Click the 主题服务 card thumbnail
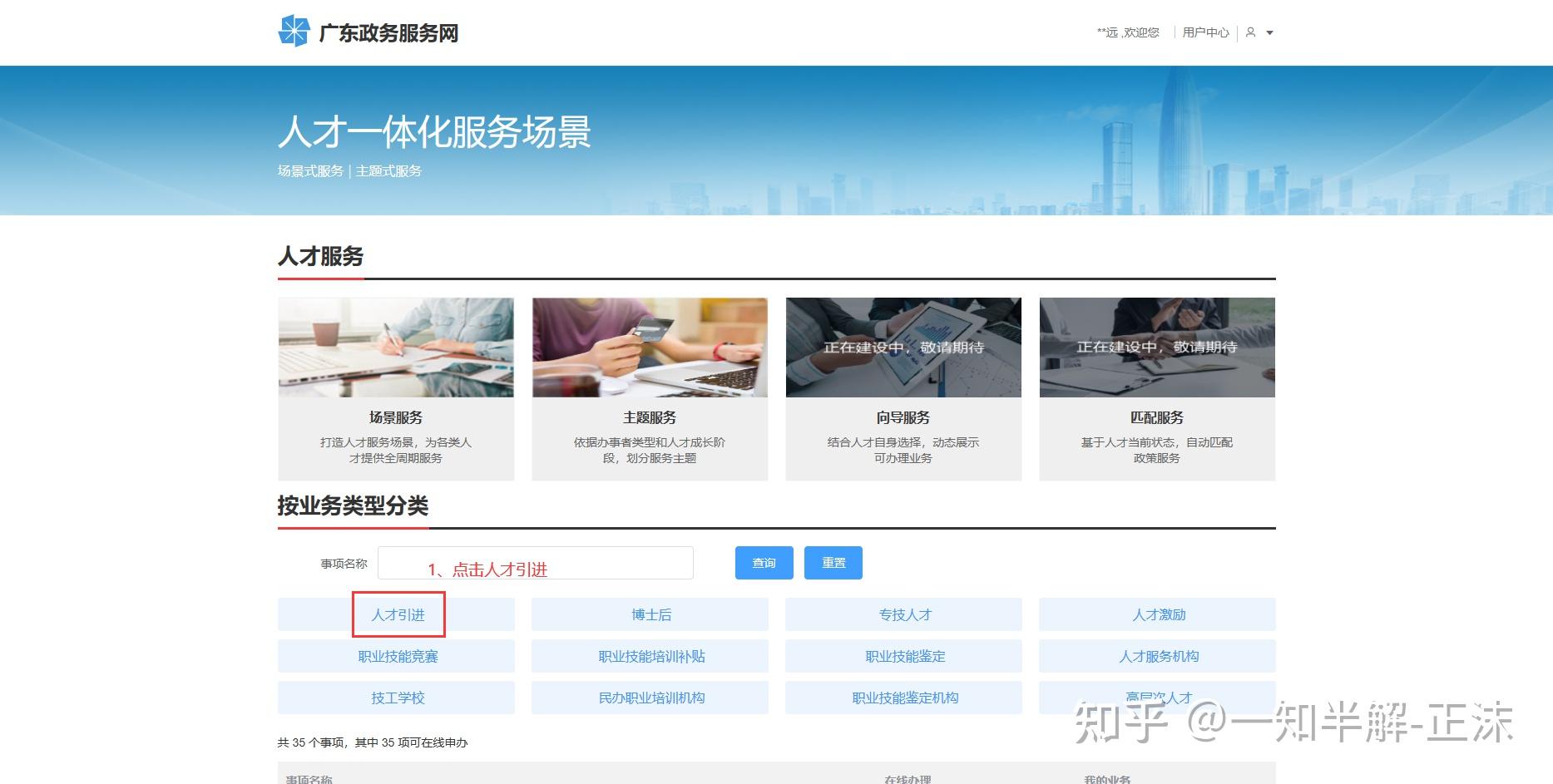The height and width of the screenshot is (784, 1553). point(649,348)
